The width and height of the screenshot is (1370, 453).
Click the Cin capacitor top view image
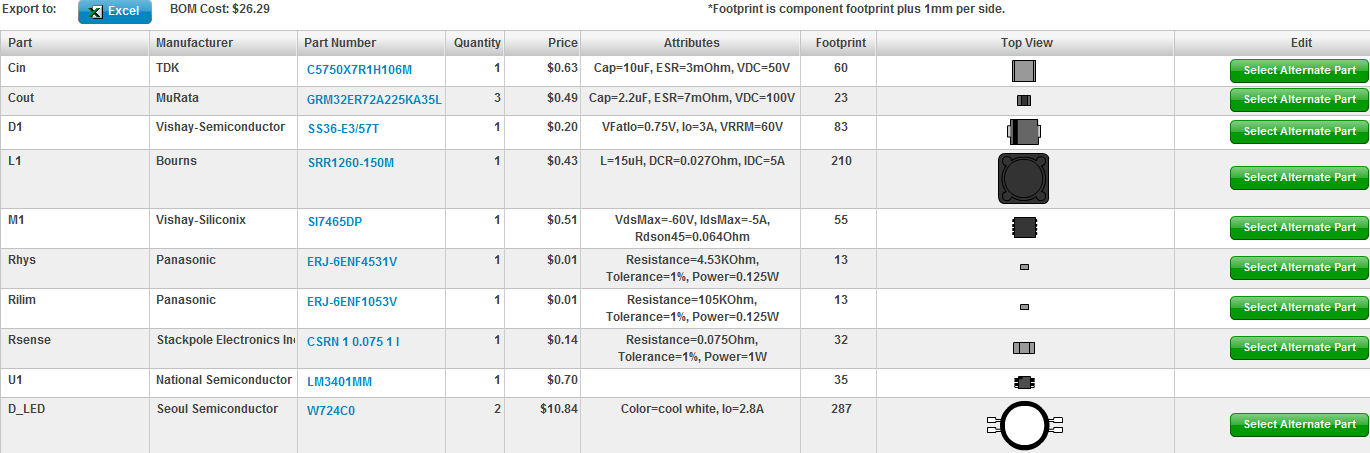click(x=1023, y=71)
